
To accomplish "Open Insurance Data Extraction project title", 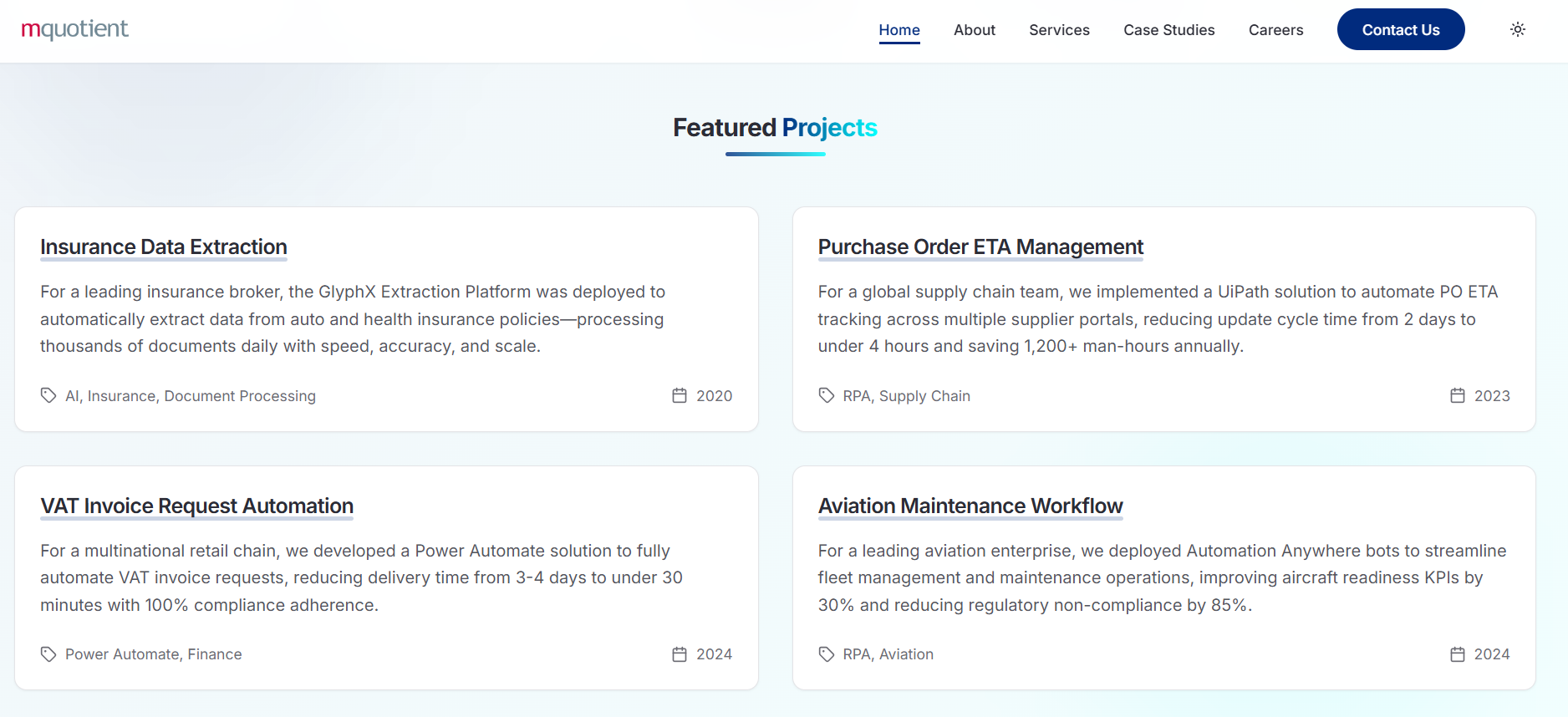I will click(164, 247).
